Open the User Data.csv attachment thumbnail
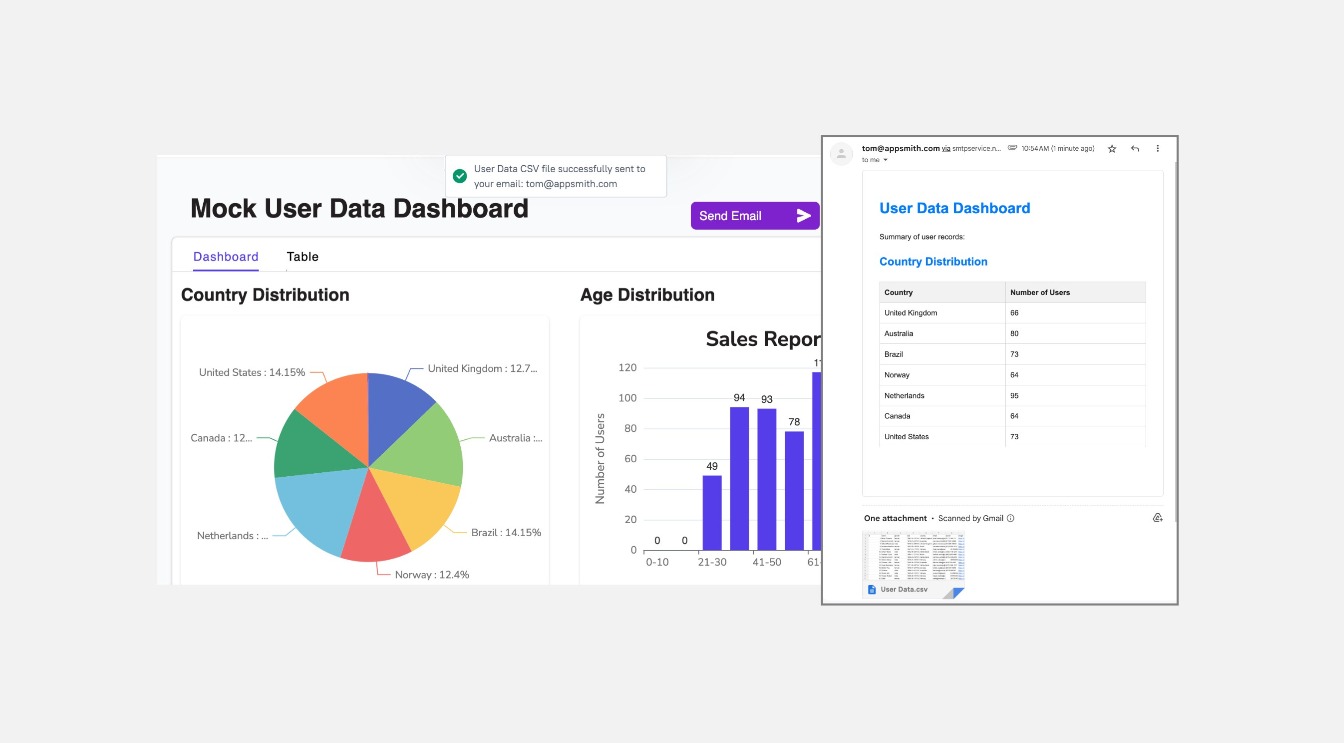The height and width of the screenshot is (743, 1344). 914,565
